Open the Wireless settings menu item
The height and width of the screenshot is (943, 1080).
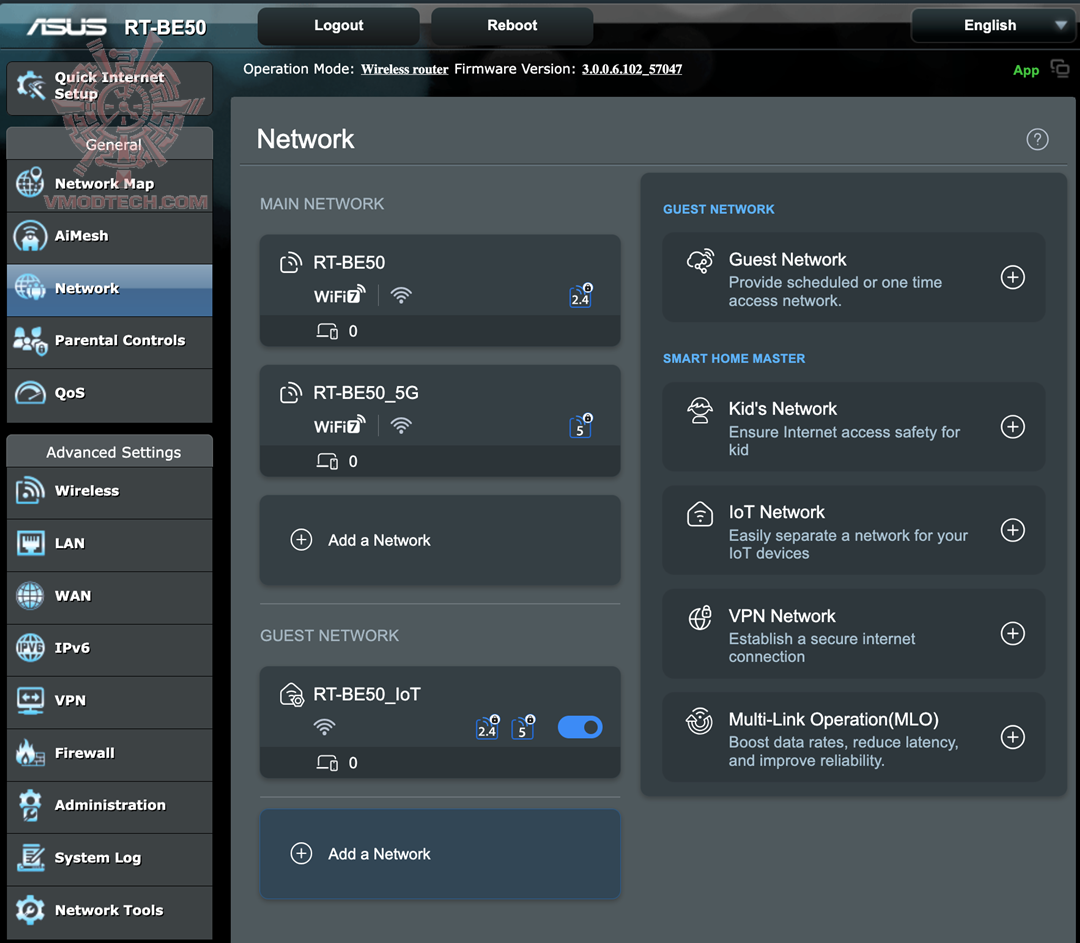point(110,492)
